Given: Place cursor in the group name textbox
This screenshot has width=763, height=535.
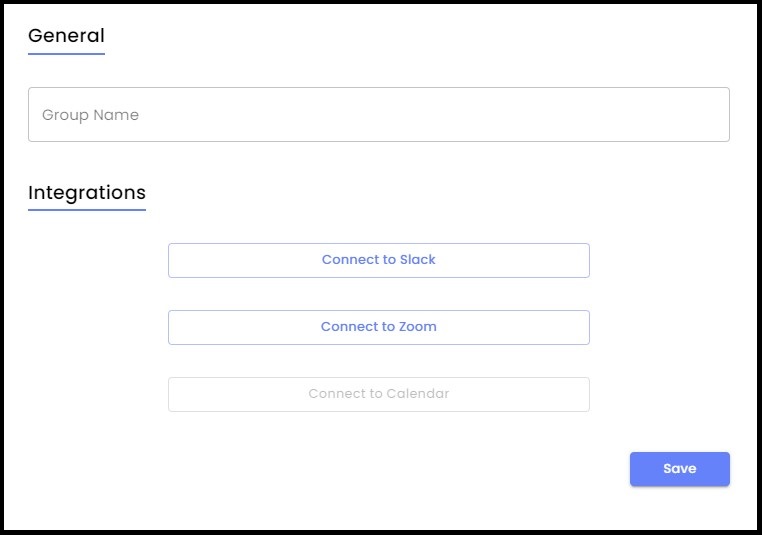Looking at the screenshot, I should tap(379, 114).
